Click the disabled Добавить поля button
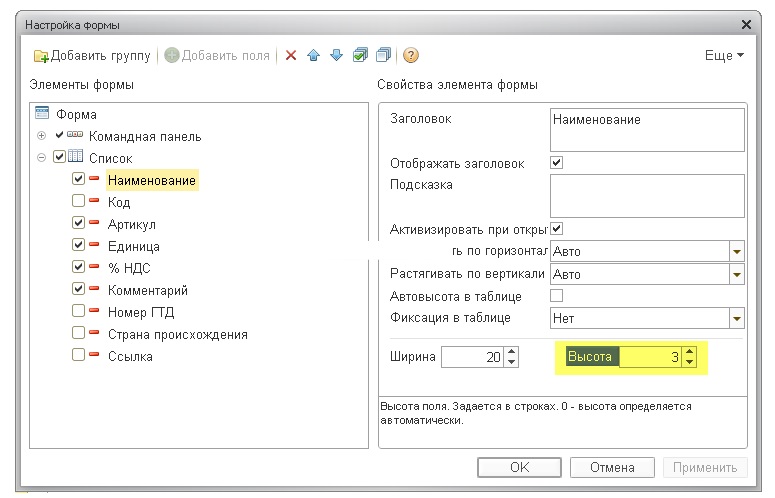 (x=217, y=55)
